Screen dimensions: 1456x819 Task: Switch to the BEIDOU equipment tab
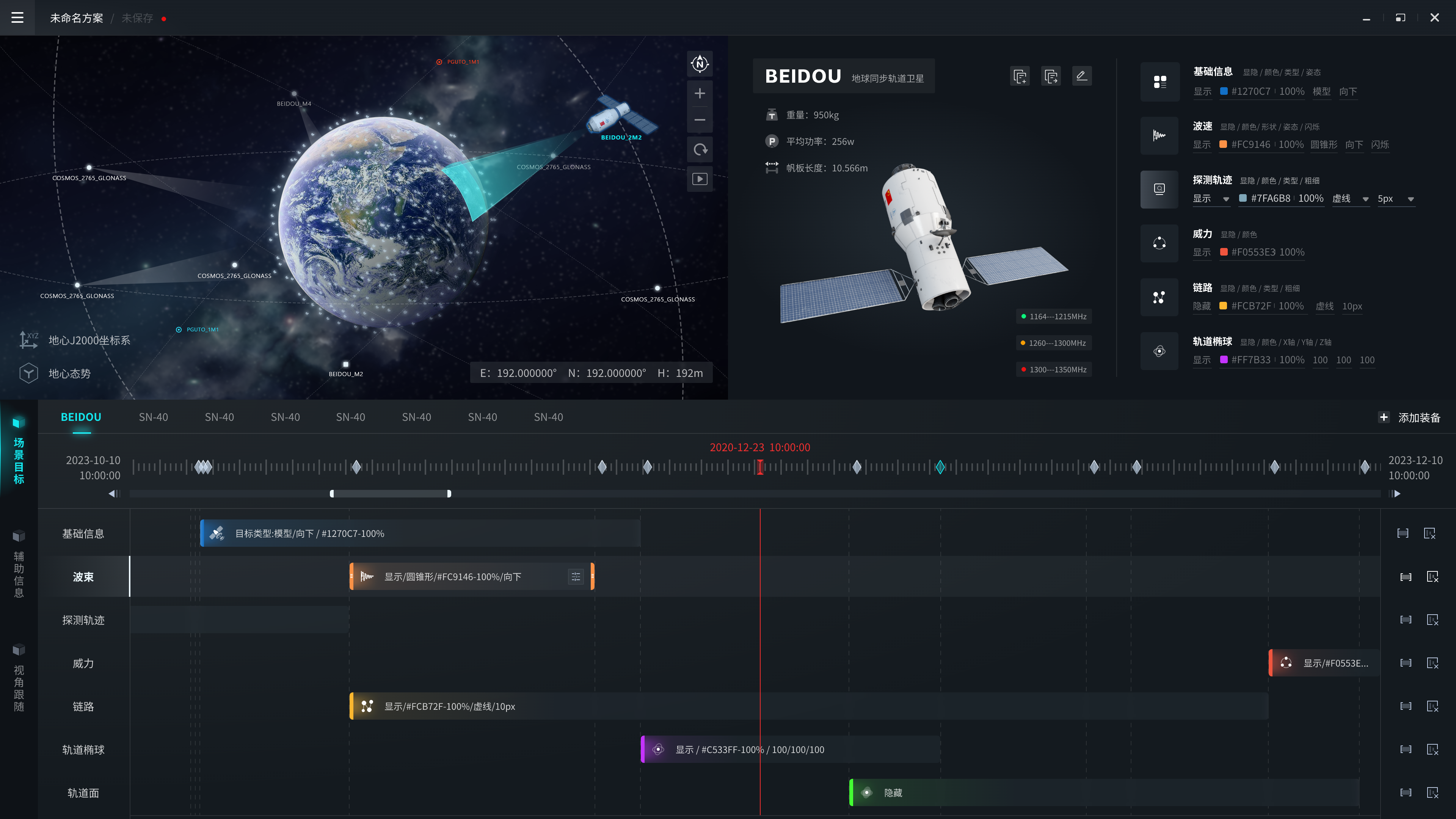pos(81,417)
